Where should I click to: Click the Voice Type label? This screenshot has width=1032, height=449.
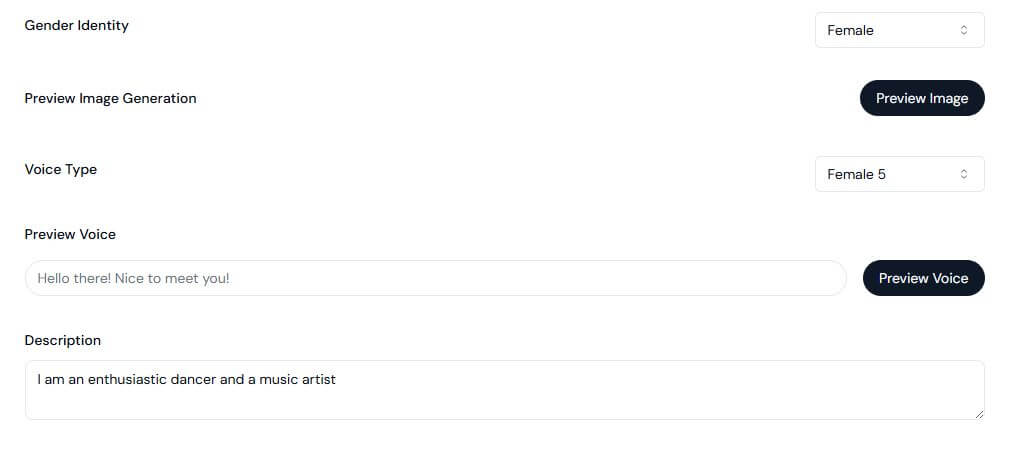61,170
